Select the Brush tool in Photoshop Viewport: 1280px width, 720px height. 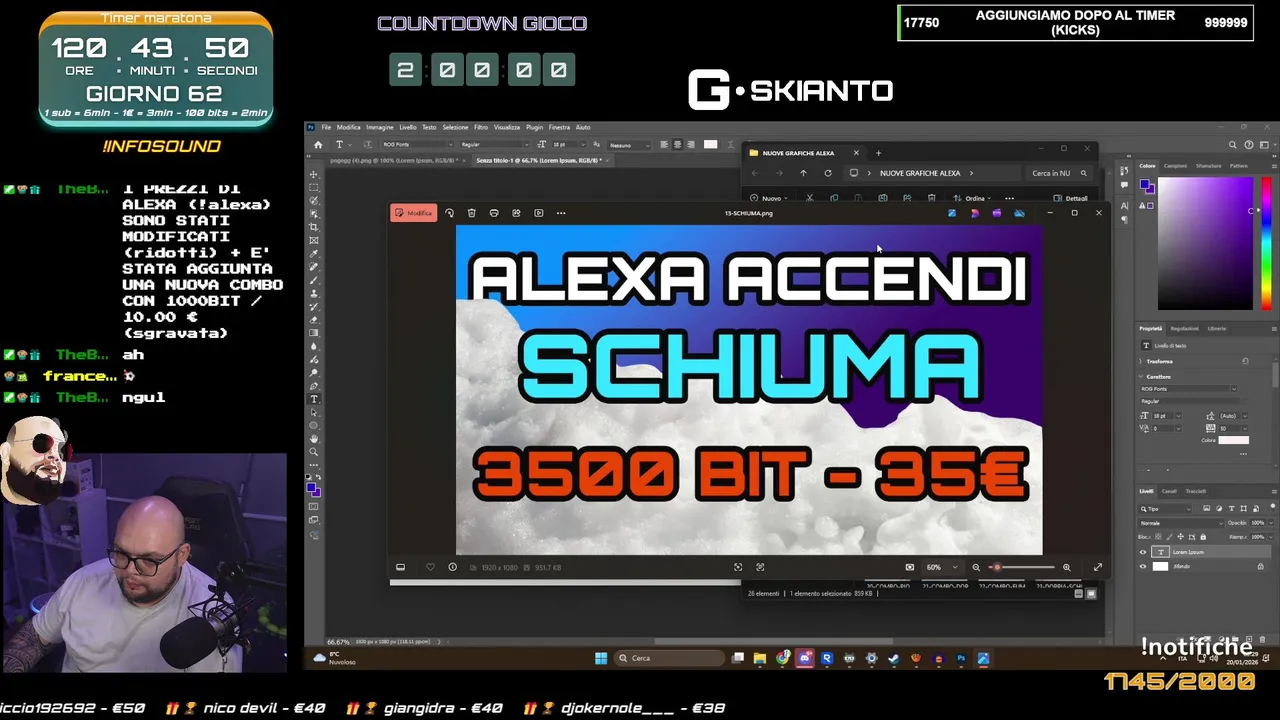pyautogui.click(x=314, y=280)
